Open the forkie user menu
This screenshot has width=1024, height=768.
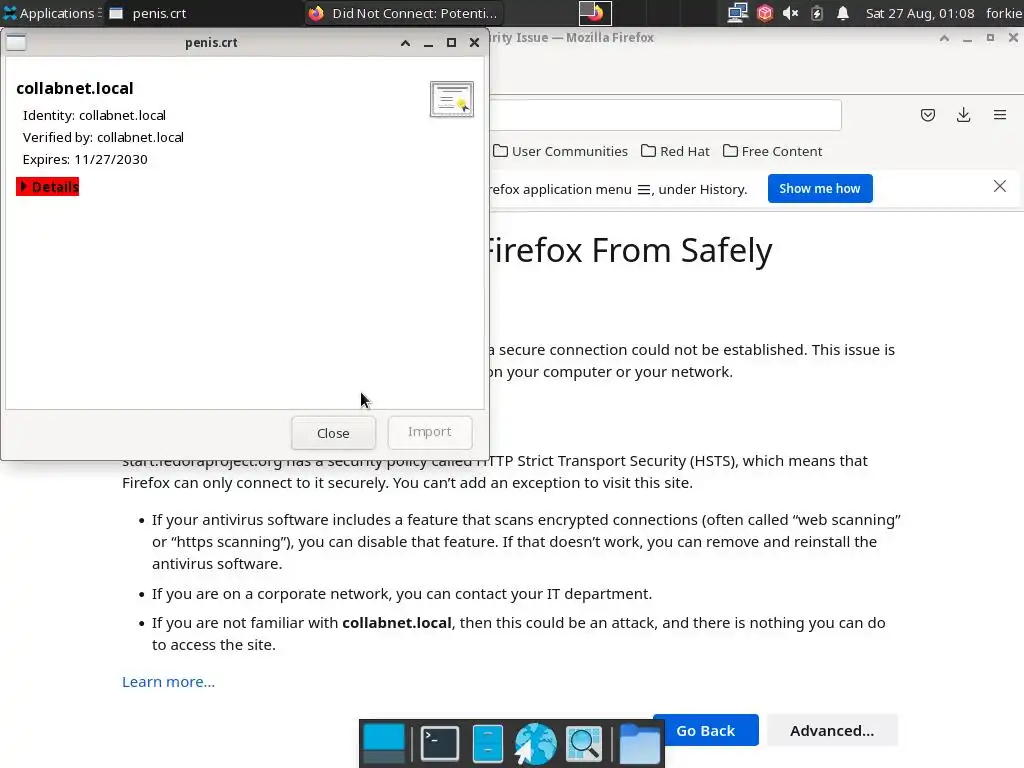coord(1004,13)
